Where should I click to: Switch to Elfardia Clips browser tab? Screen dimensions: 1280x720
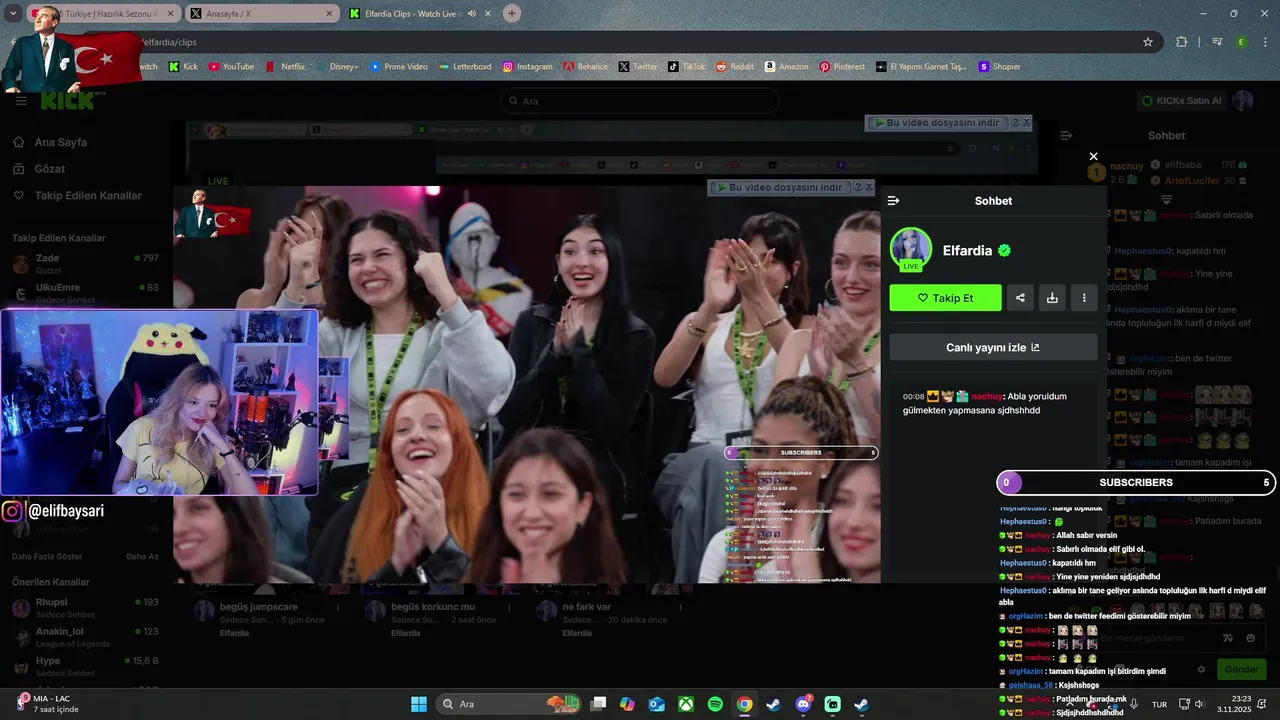pos(418,13)
